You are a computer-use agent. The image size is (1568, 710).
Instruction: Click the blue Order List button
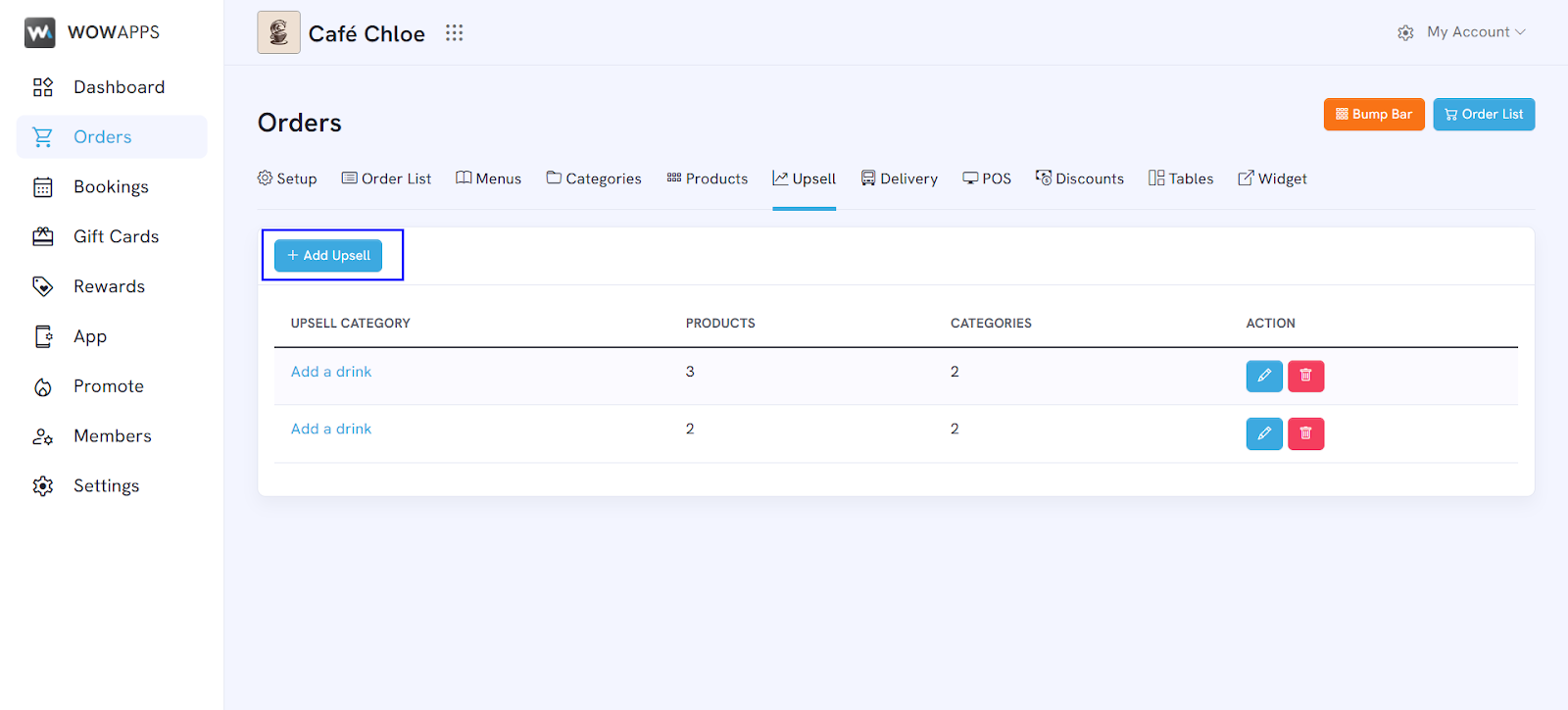(1484, 114)
